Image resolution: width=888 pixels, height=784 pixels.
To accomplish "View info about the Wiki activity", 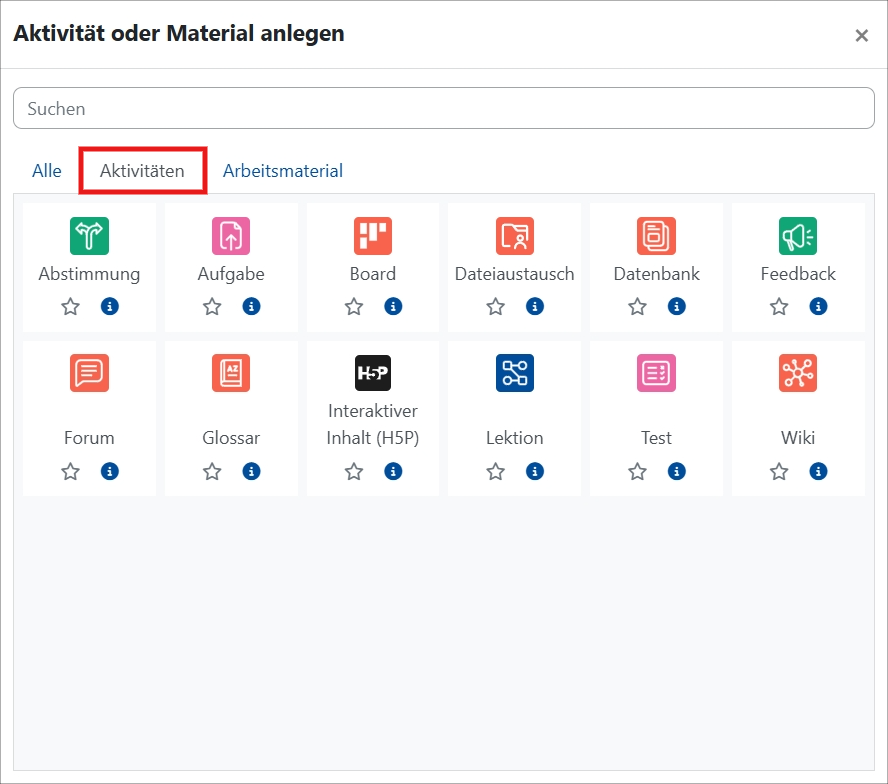I will [x=818, y=470].
